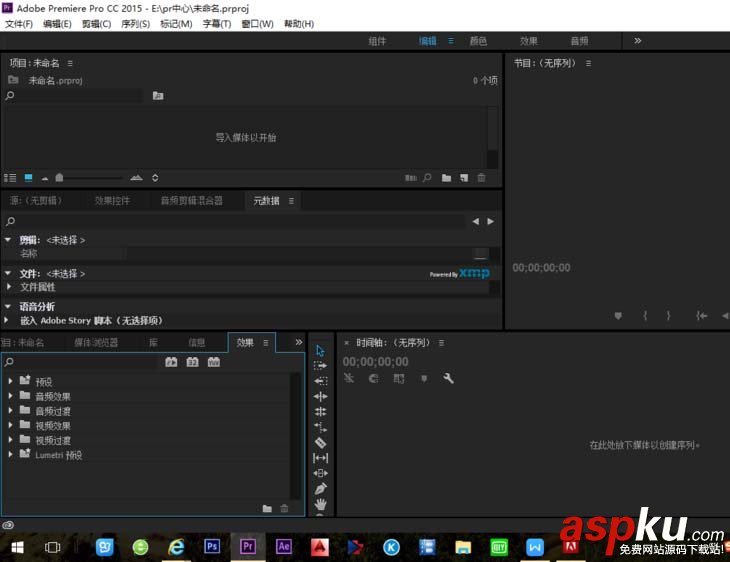Select the Razor tool
This screenshot has height=562, width=730.
(x=320, y=442)
